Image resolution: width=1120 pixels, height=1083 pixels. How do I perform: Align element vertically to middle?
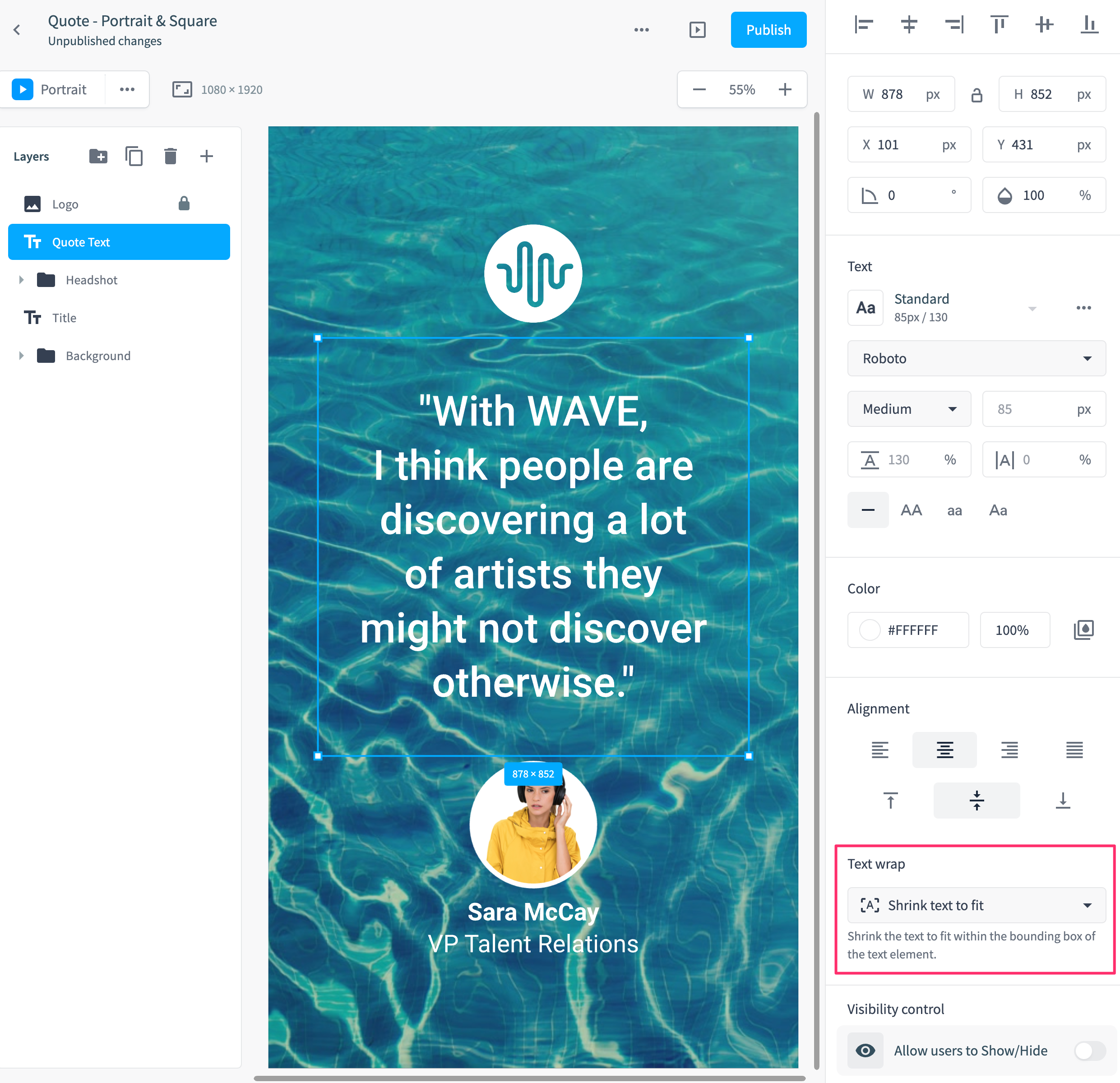point(1044,24)
